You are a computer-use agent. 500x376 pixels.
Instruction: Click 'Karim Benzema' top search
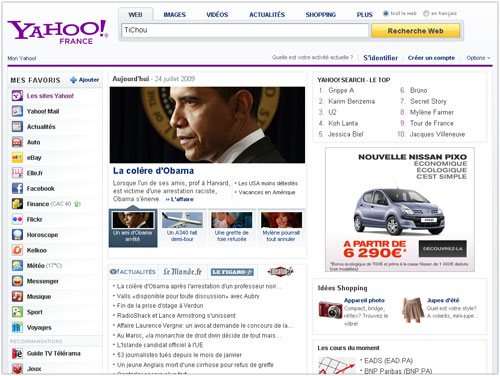click(351, 101)
